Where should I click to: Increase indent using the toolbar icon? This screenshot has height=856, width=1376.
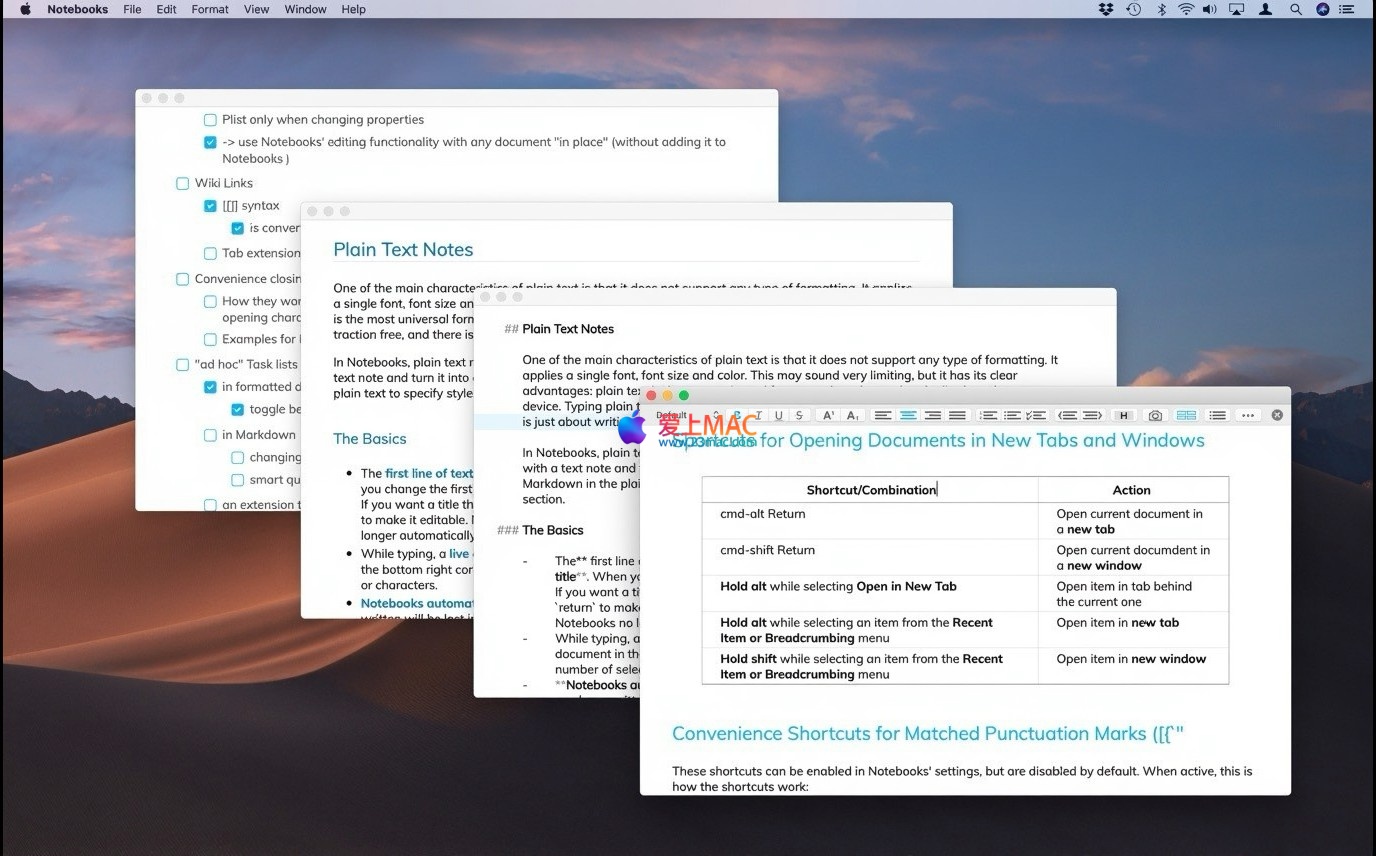[1092, 415]
